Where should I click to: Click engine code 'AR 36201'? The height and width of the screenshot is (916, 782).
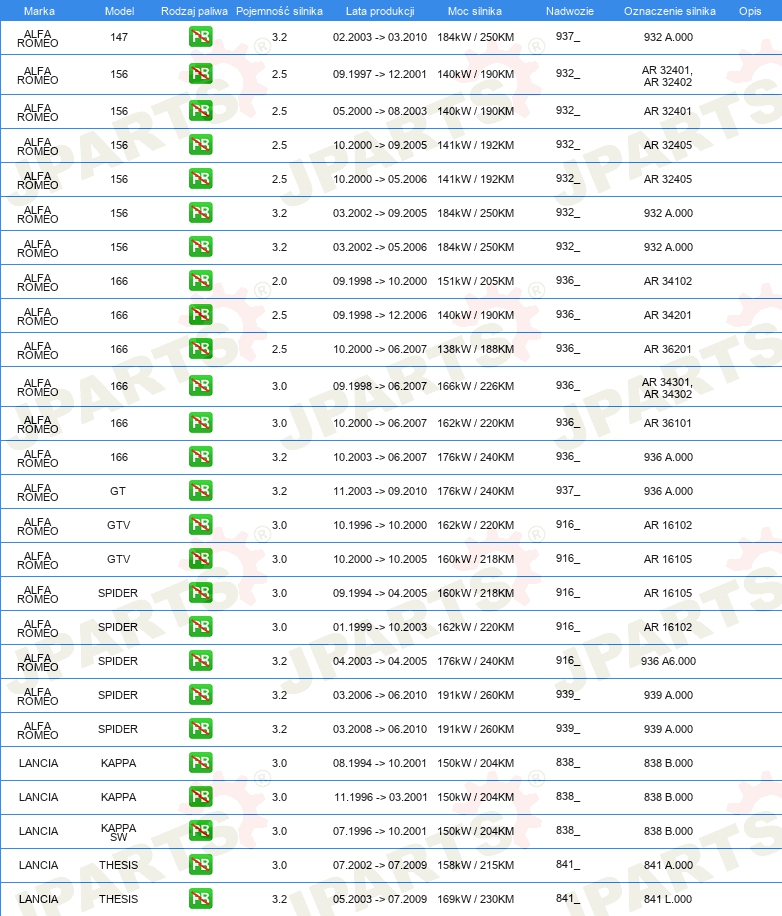click(668, 349)
